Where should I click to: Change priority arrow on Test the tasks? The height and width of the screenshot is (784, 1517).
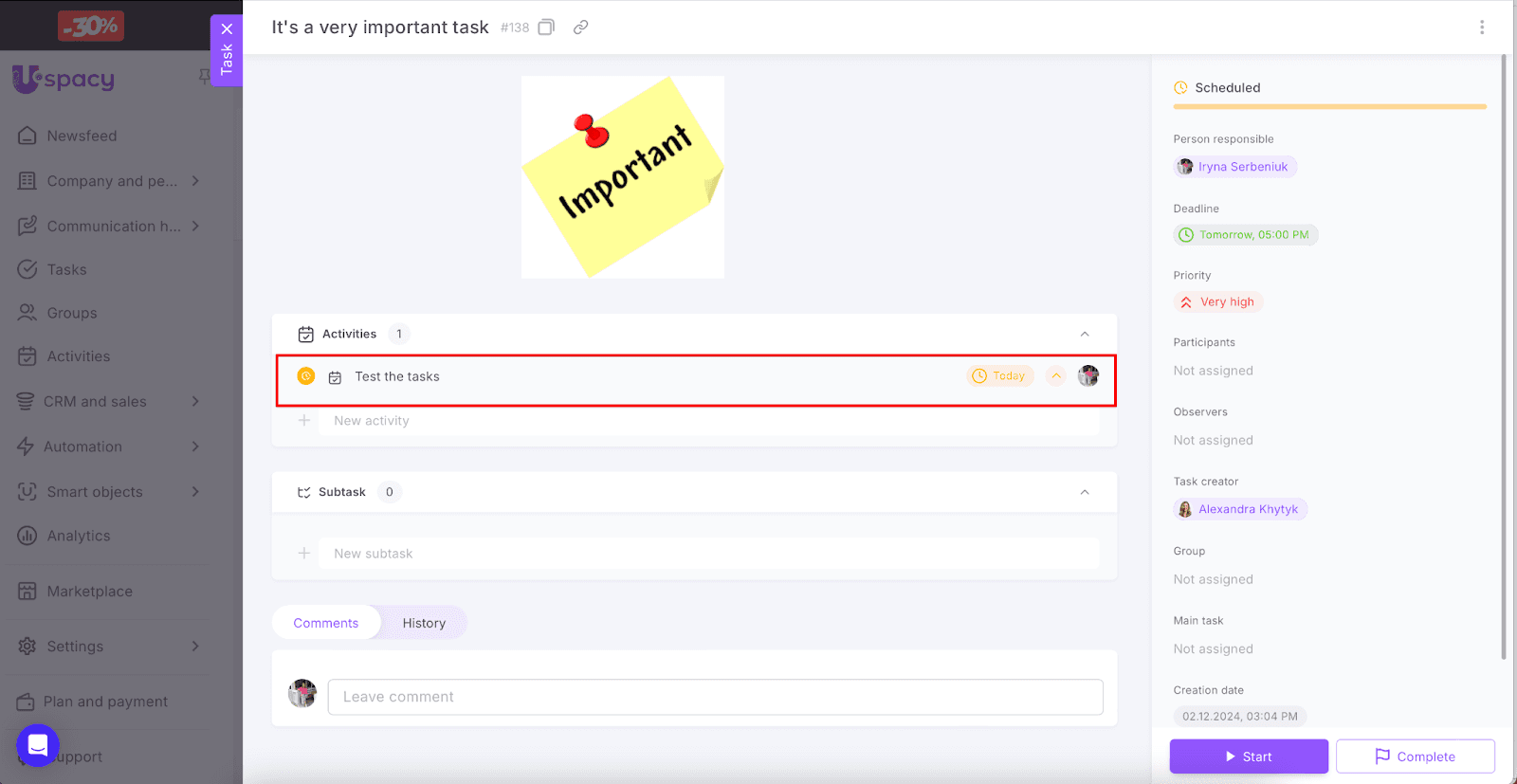1056,376
